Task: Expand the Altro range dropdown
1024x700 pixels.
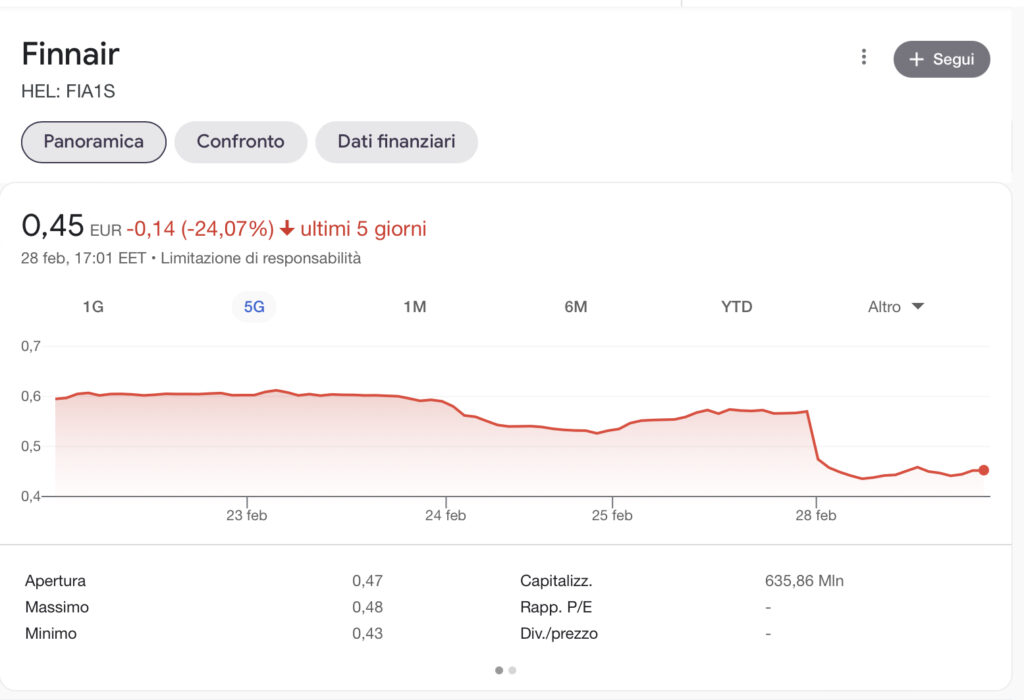Action: coord(895,307)
